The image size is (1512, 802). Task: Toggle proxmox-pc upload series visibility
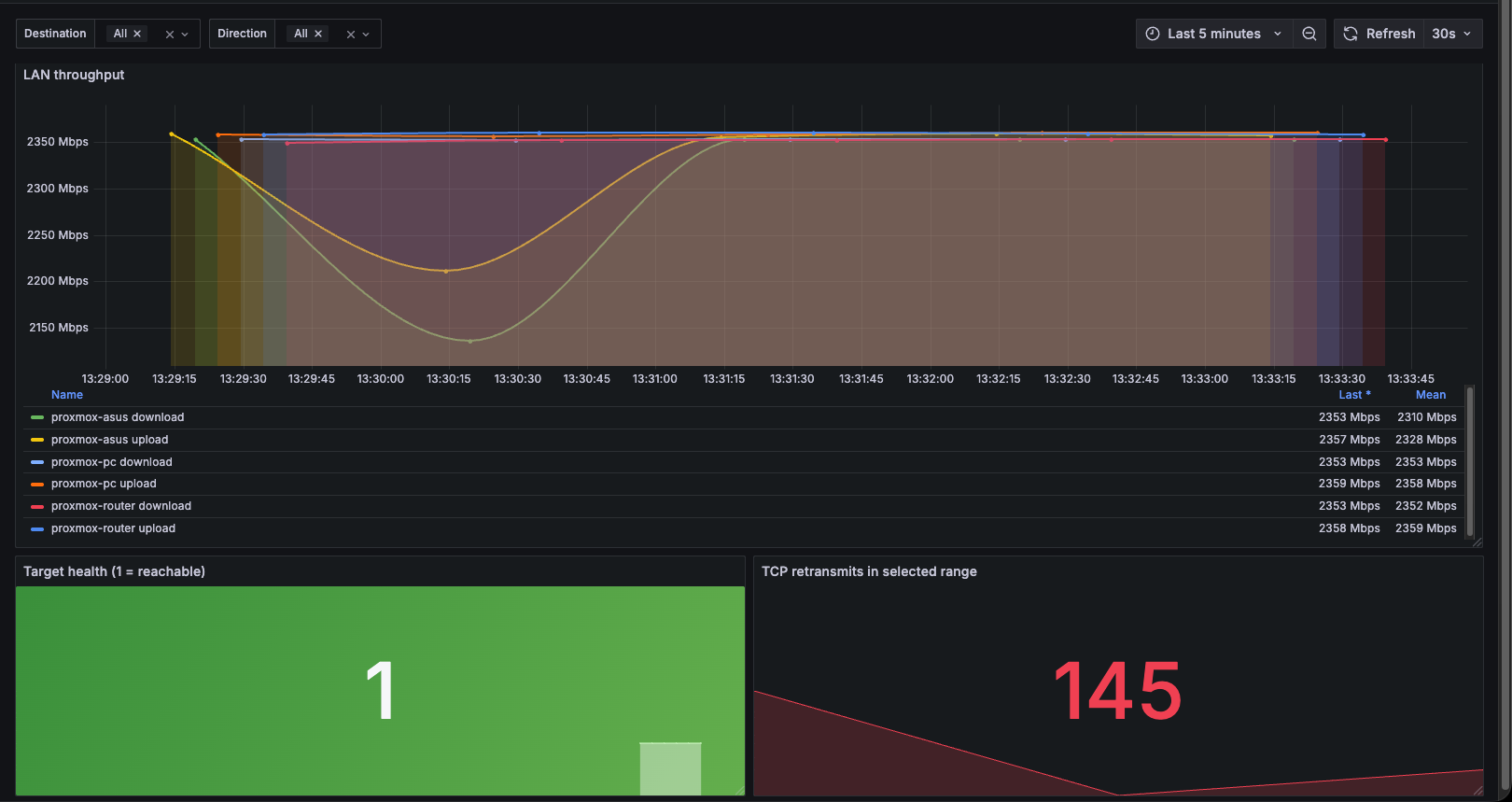pyautogui.click(x=104, y=484)
